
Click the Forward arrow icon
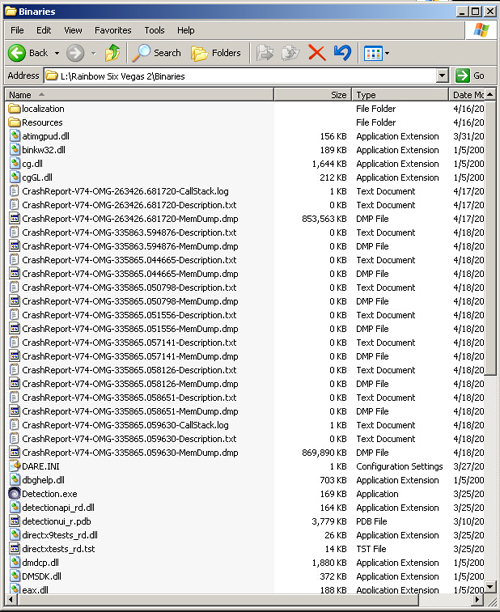(75, 53)
